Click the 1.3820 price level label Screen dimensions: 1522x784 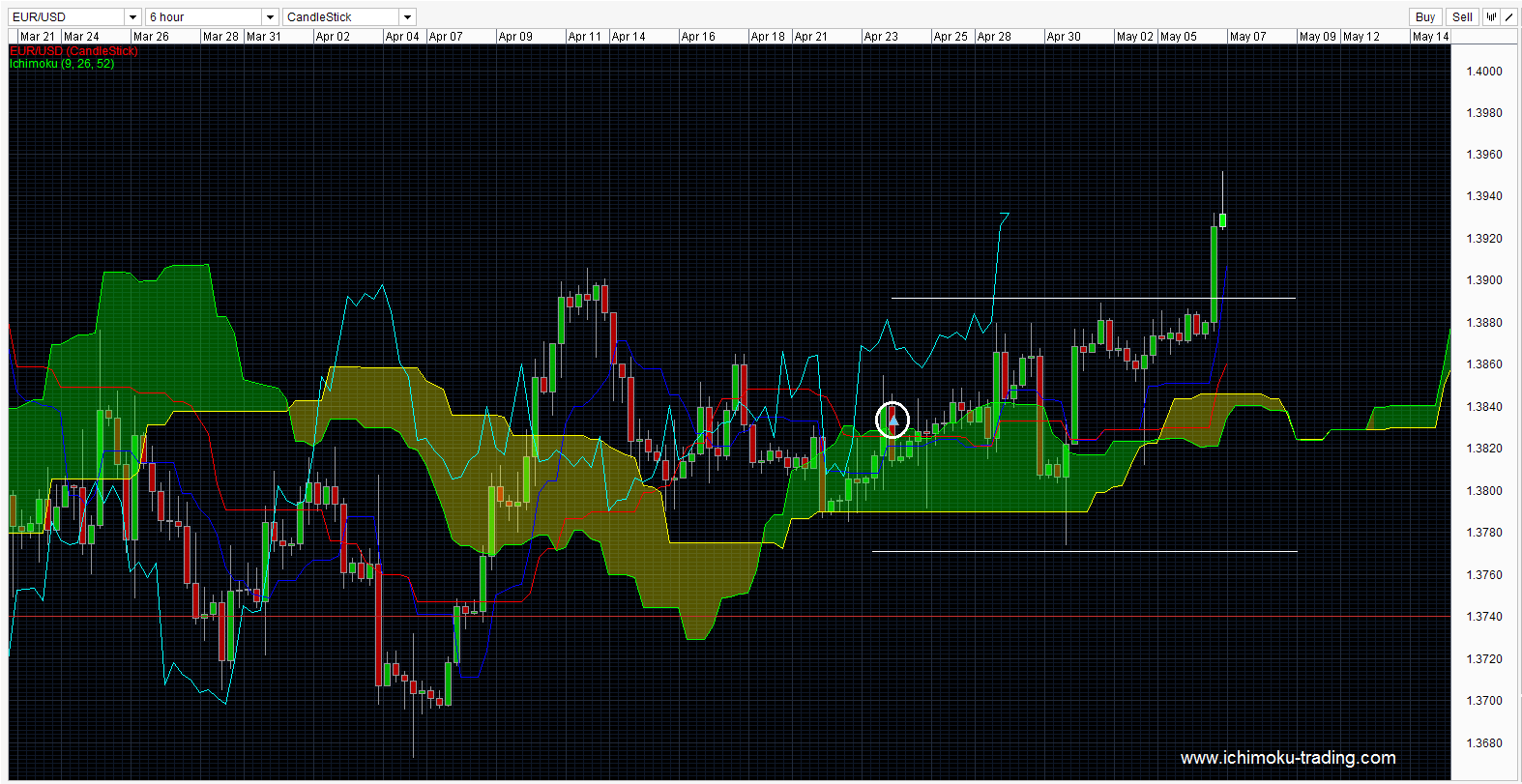click(1484, 448)
